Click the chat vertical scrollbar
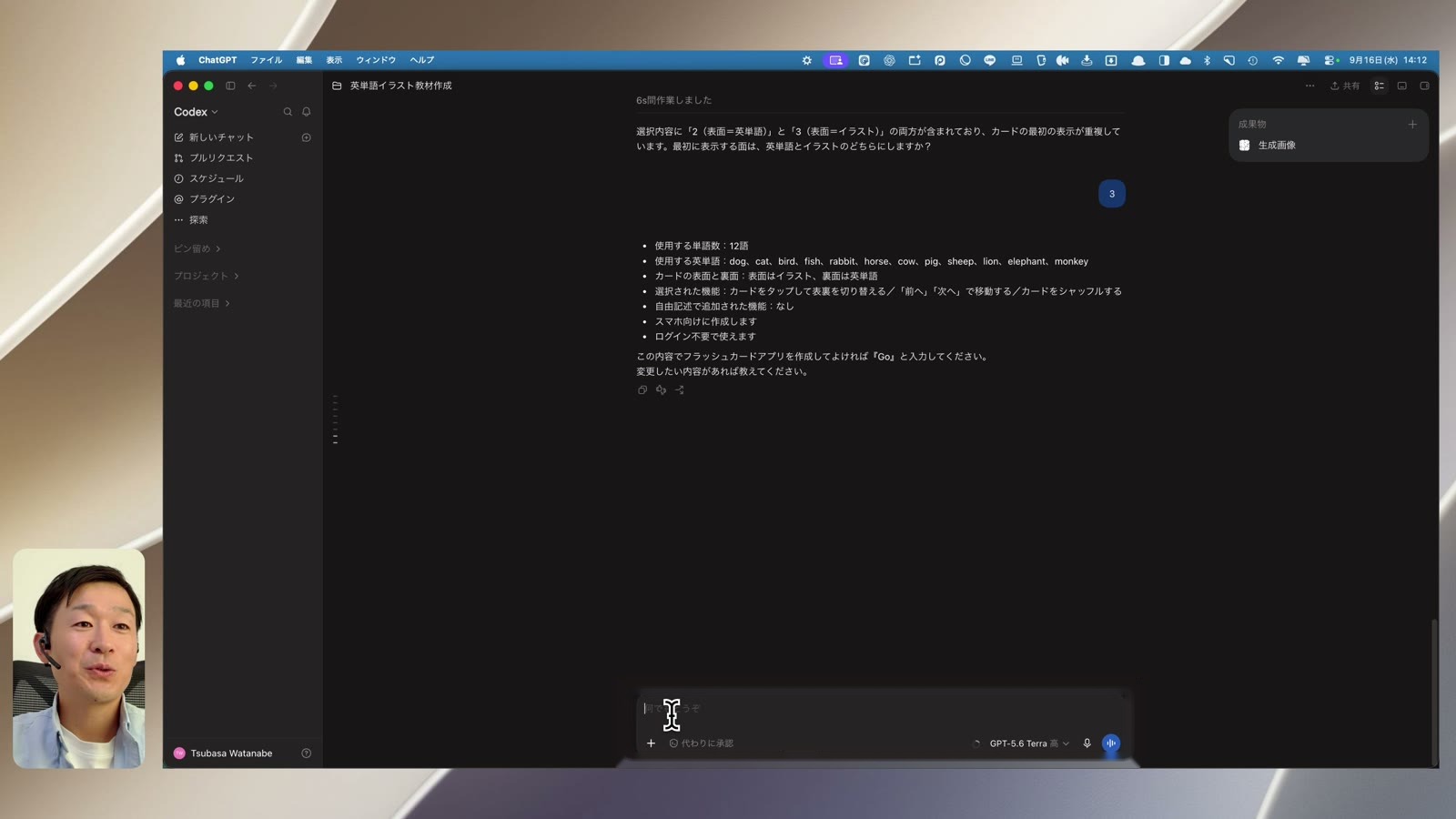 1434,692
